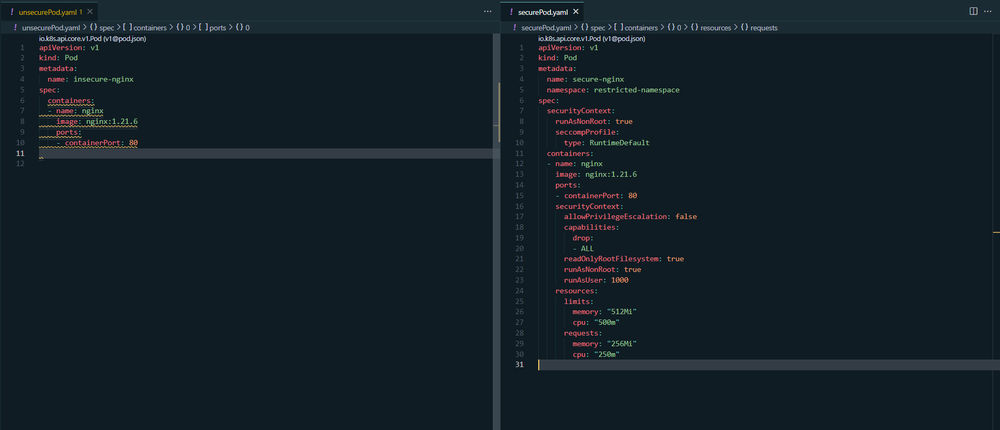Screen dimensions: 1000x430
Task: Open the resources breadcrumb in right editor
Action: [711, 28]
